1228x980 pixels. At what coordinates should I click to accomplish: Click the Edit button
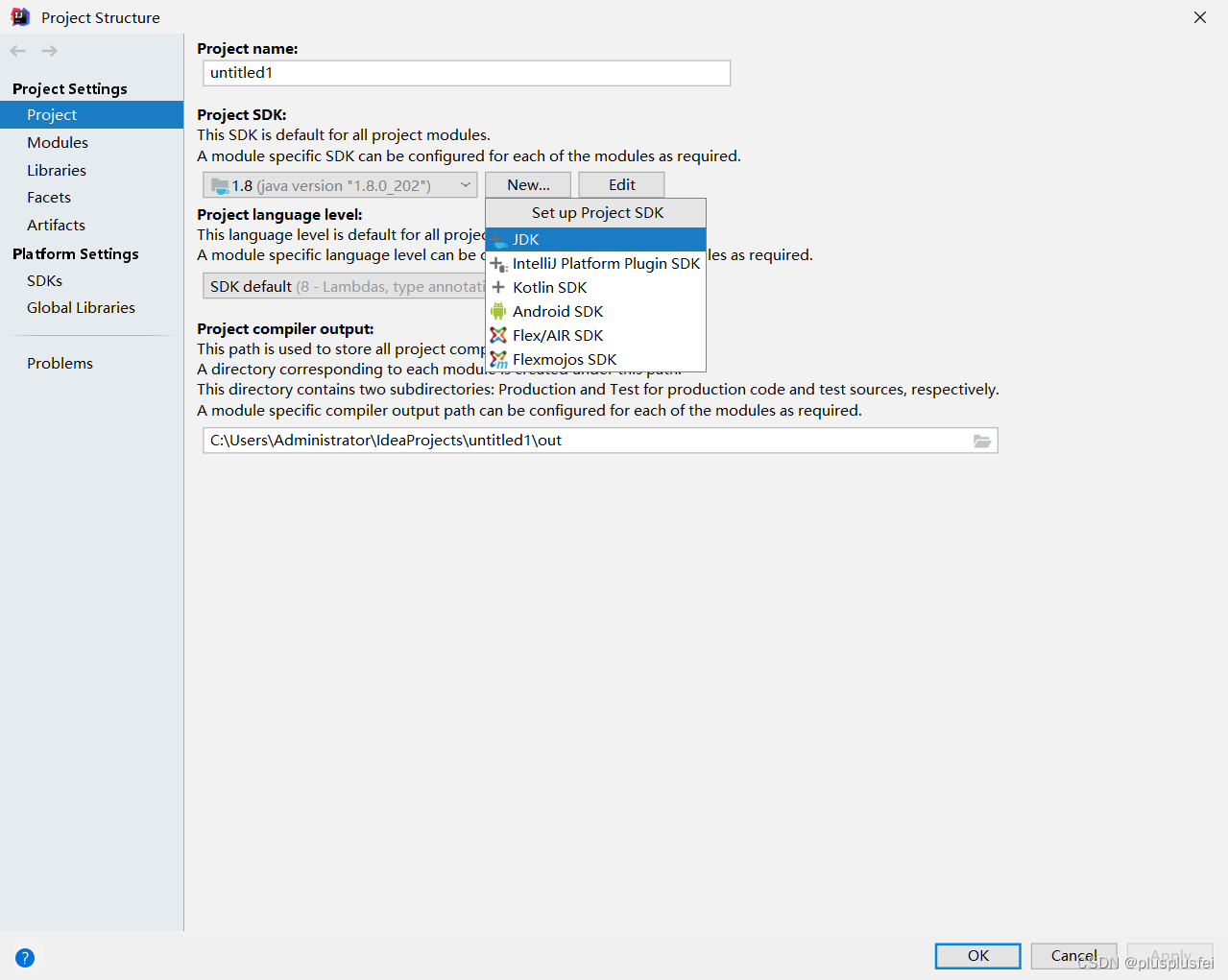(621, 185)
